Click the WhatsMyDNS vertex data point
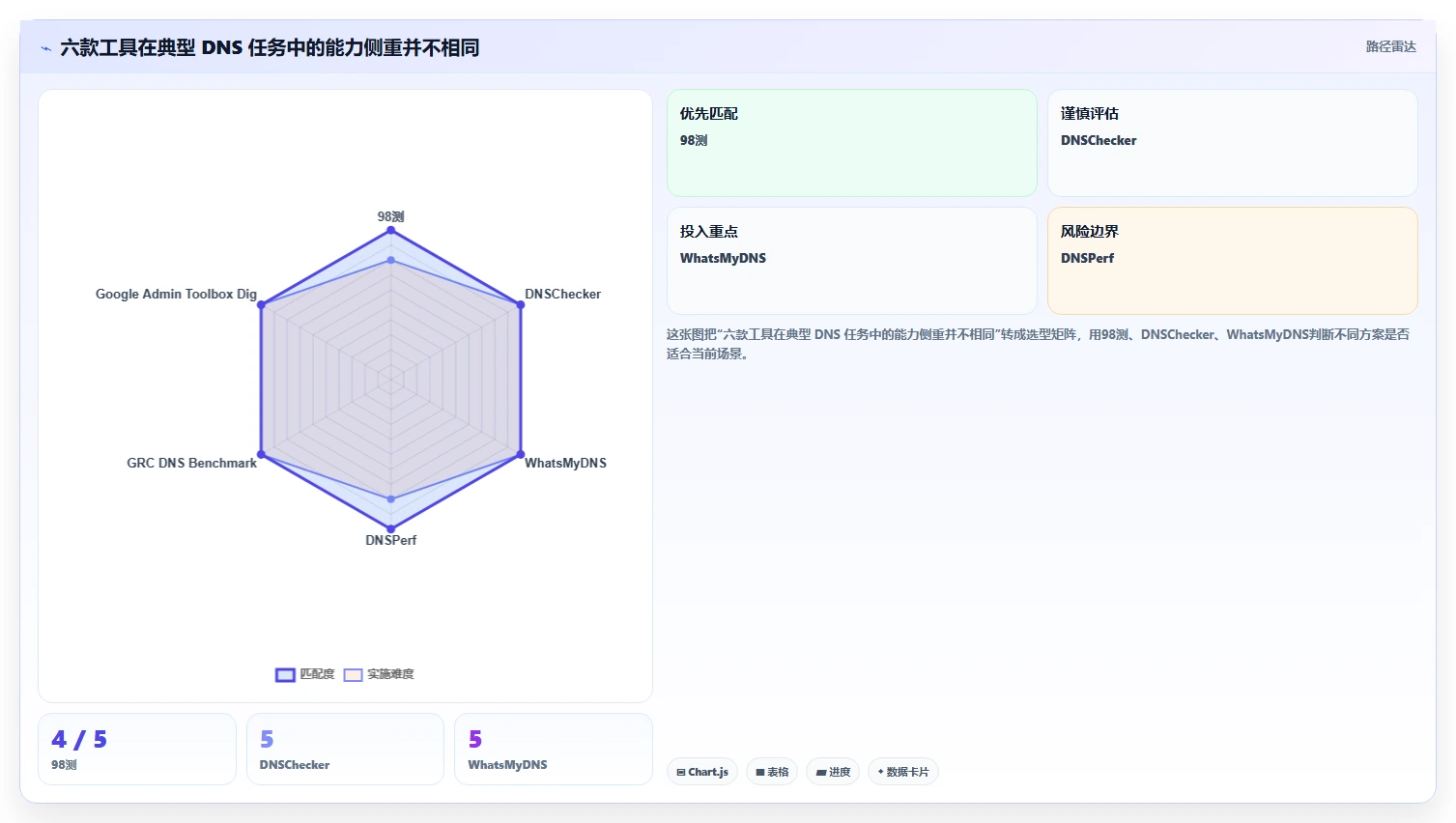 click(521, 454)
